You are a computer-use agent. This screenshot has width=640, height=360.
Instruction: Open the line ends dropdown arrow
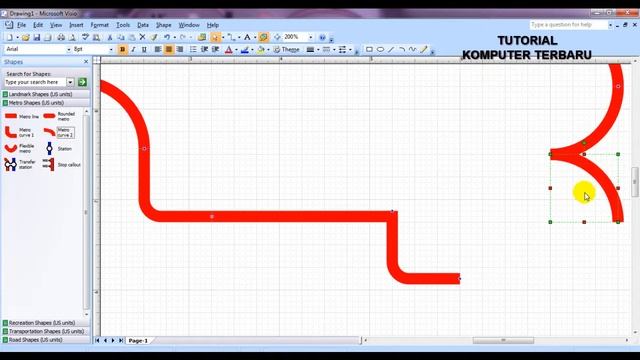(351, 49)
